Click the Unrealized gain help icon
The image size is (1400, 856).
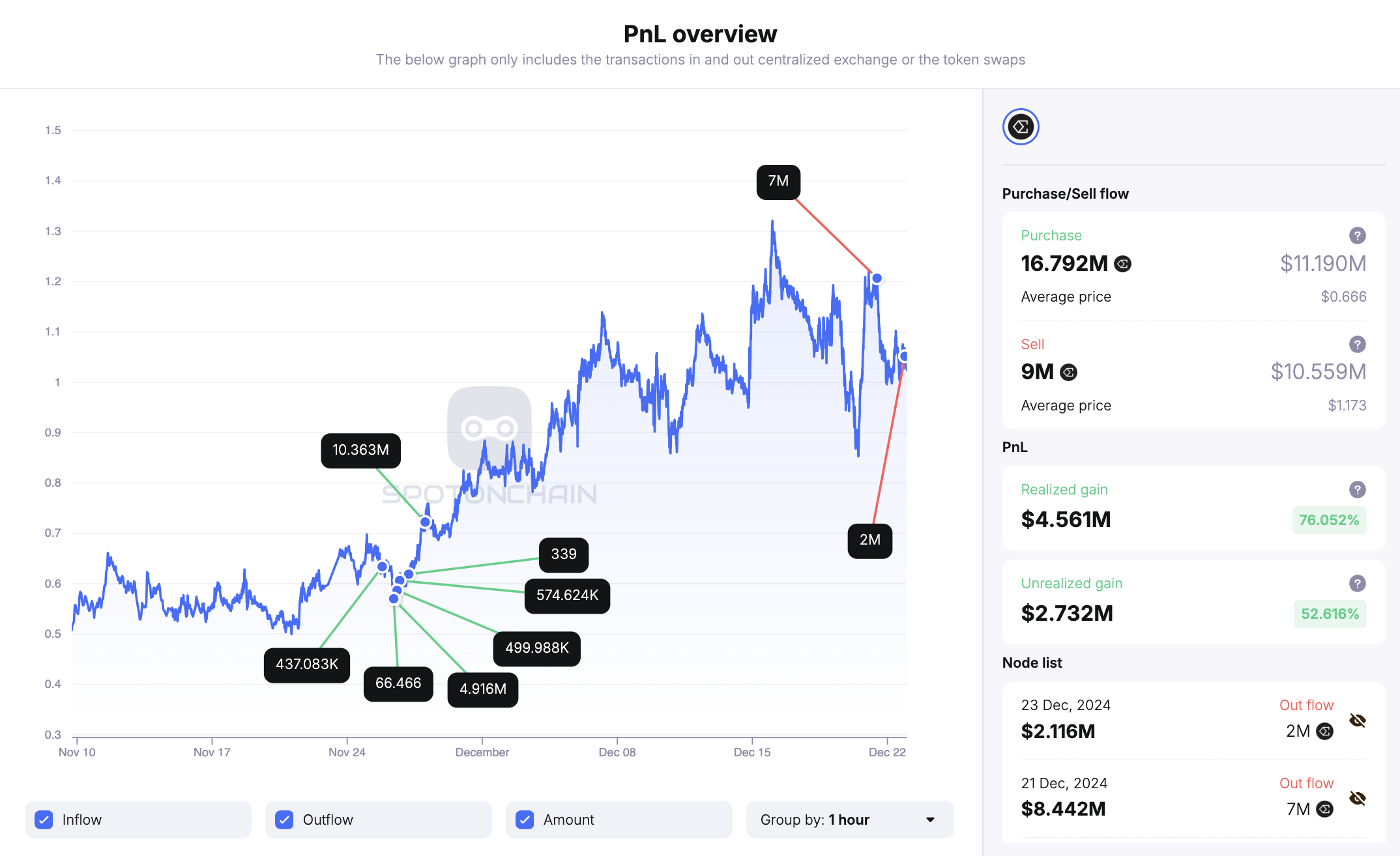click(x=1357, y=584)
